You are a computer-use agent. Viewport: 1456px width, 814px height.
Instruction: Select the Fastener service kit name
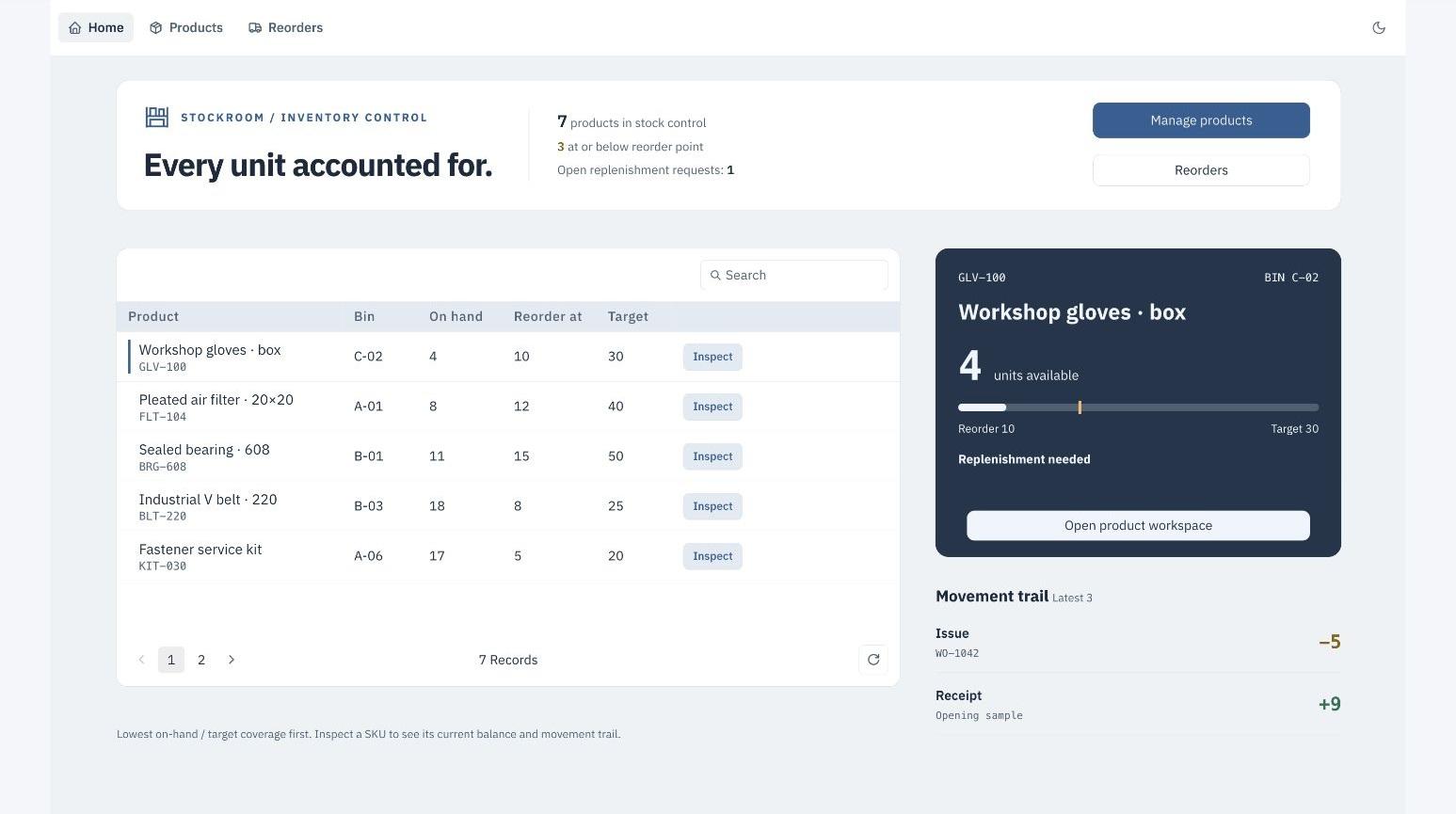coord(200,550)
